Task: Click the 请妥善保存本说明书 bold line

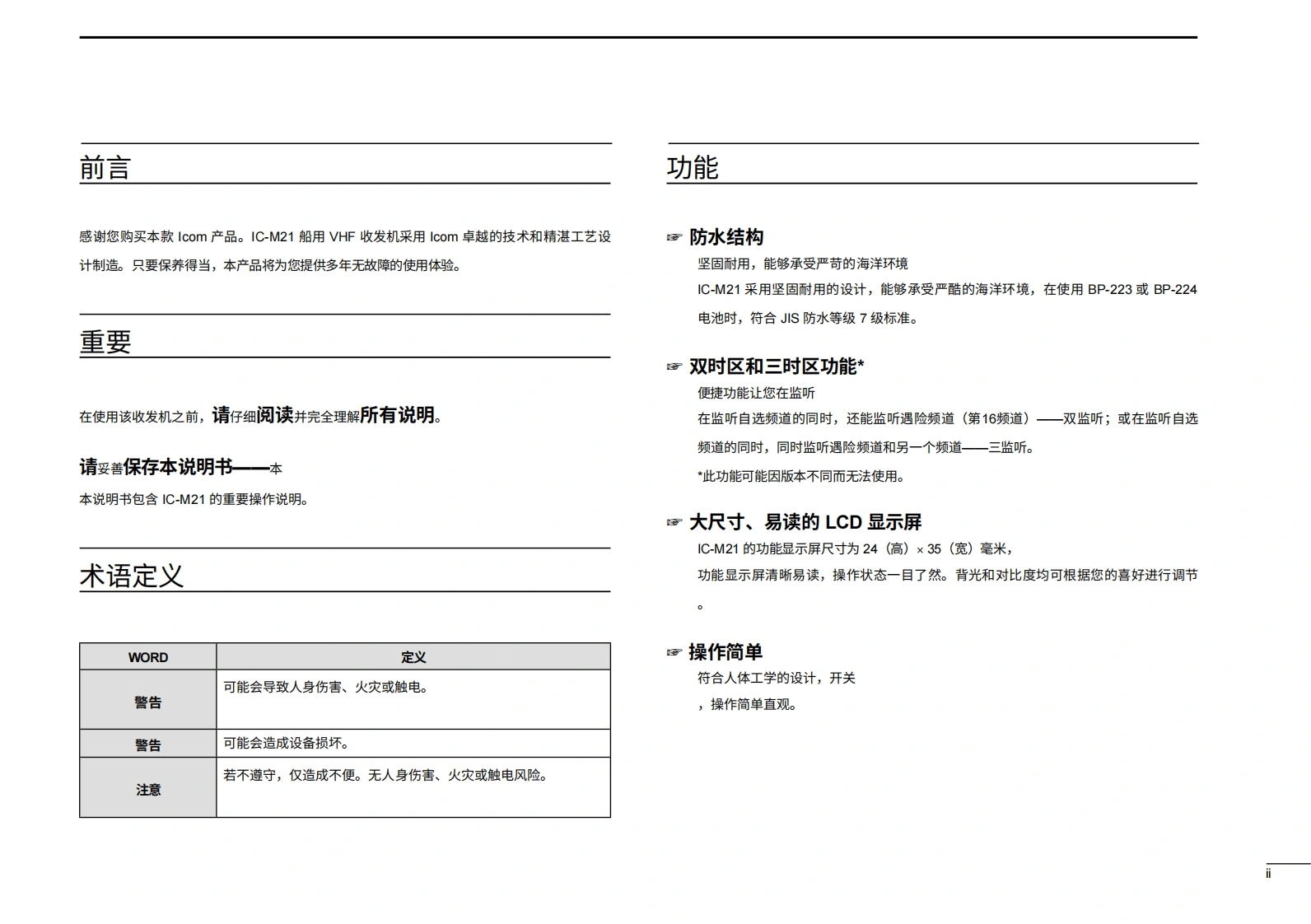Action: [x=180, y=467]
